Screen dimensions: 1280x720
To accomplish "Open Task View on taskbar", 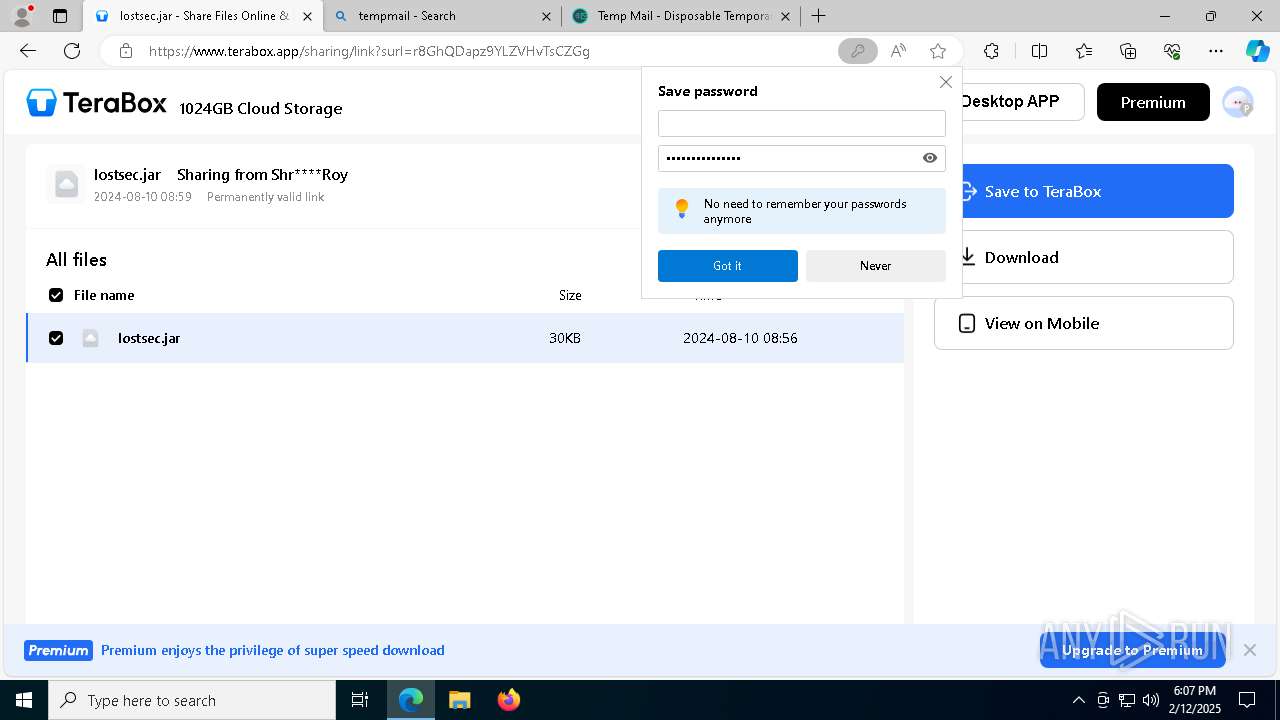I will coord(360,700).
